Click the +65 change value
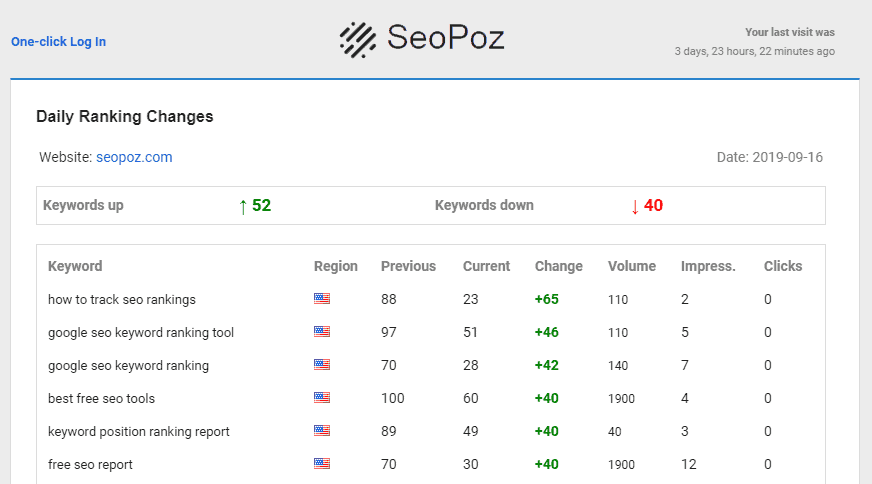Image resolution: width=872 pixels, height=484 pixels. coord(547,299)
